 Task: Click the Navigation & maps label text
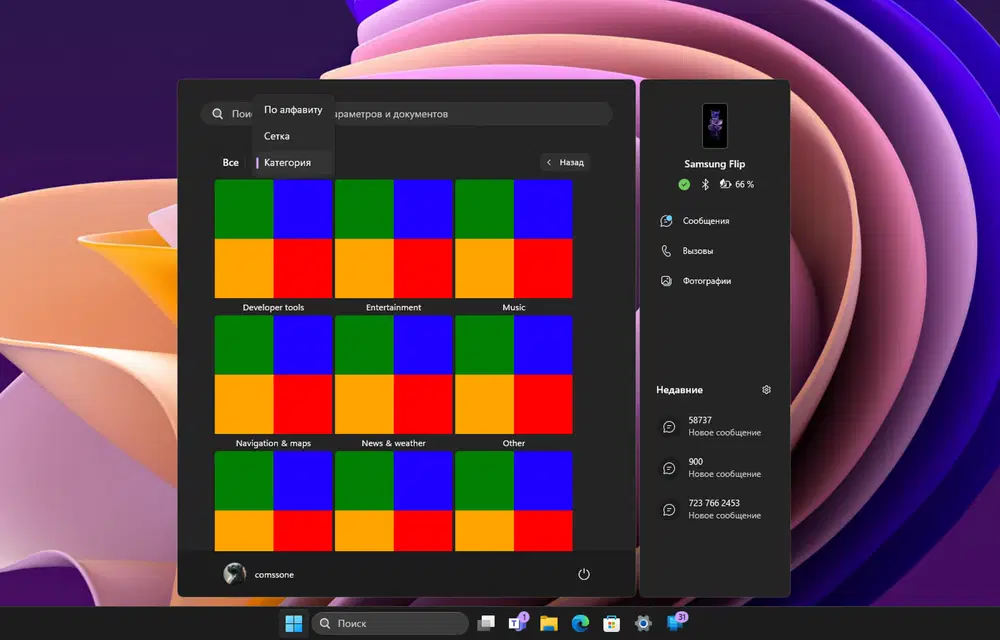tap(274, 443)
